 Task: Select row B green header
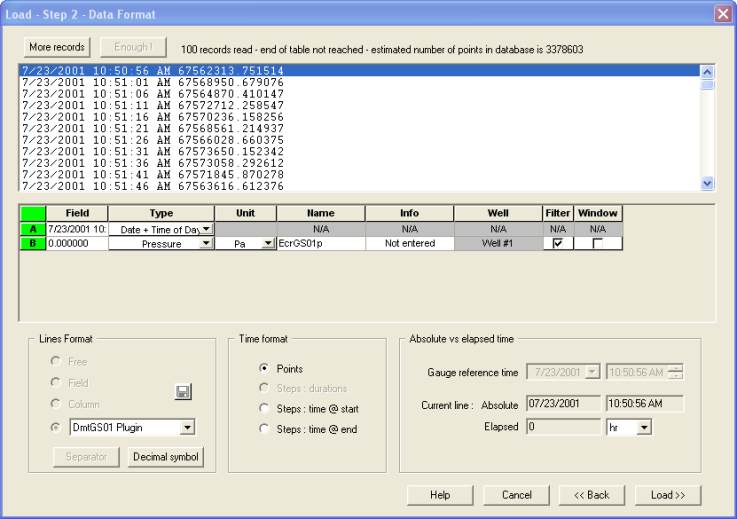33,243
